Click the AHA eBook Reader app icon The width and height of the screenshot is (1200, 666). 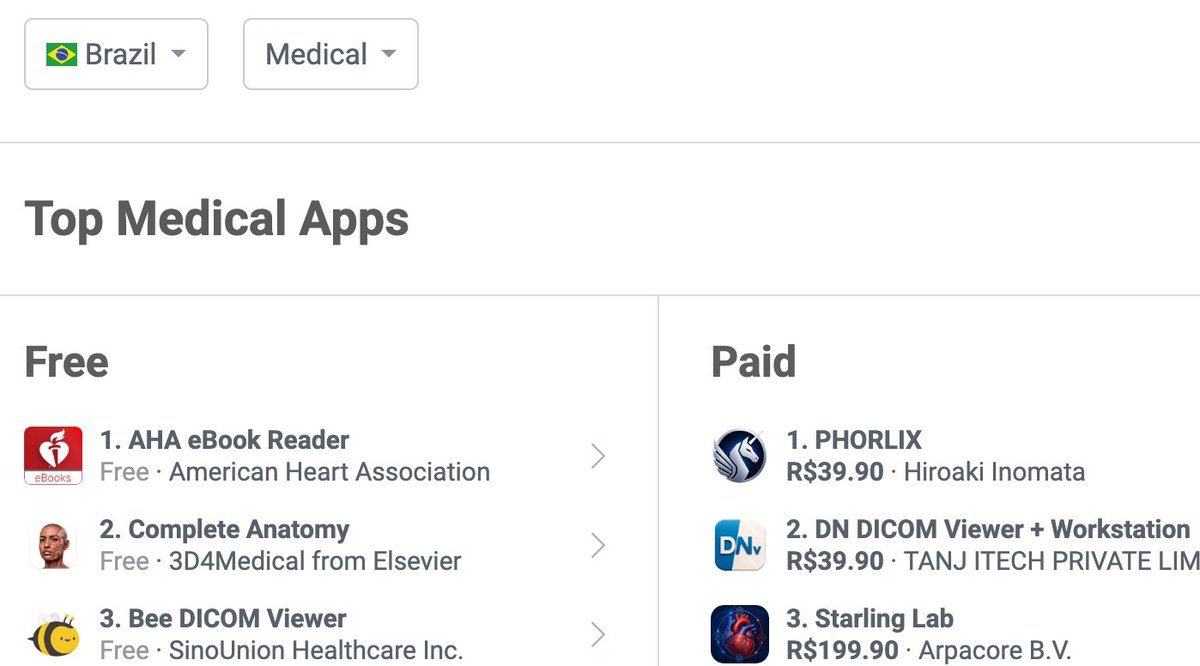53,456
